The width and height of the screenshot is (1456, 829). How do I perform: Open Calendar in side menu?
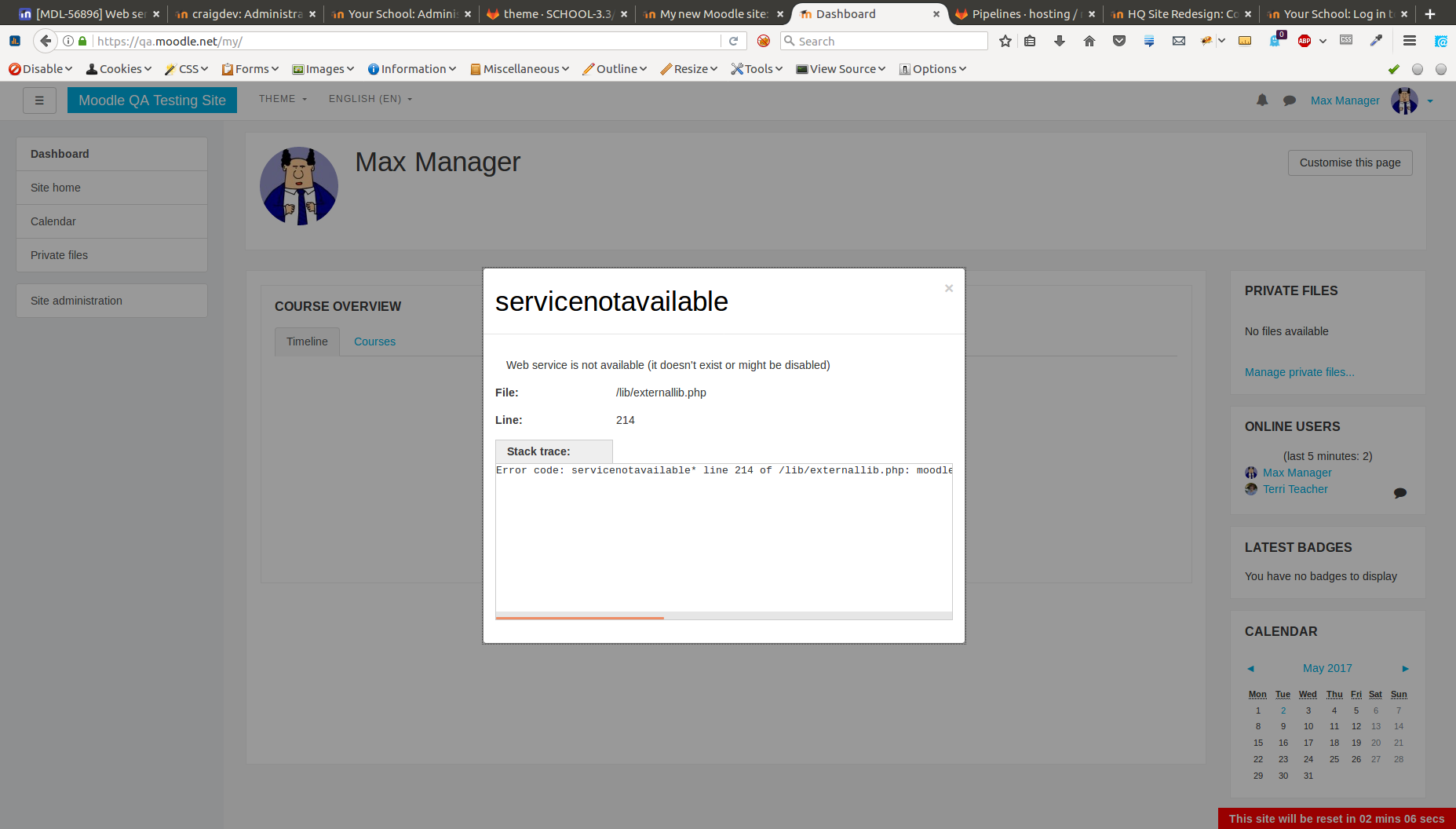[x=111, y=221]
